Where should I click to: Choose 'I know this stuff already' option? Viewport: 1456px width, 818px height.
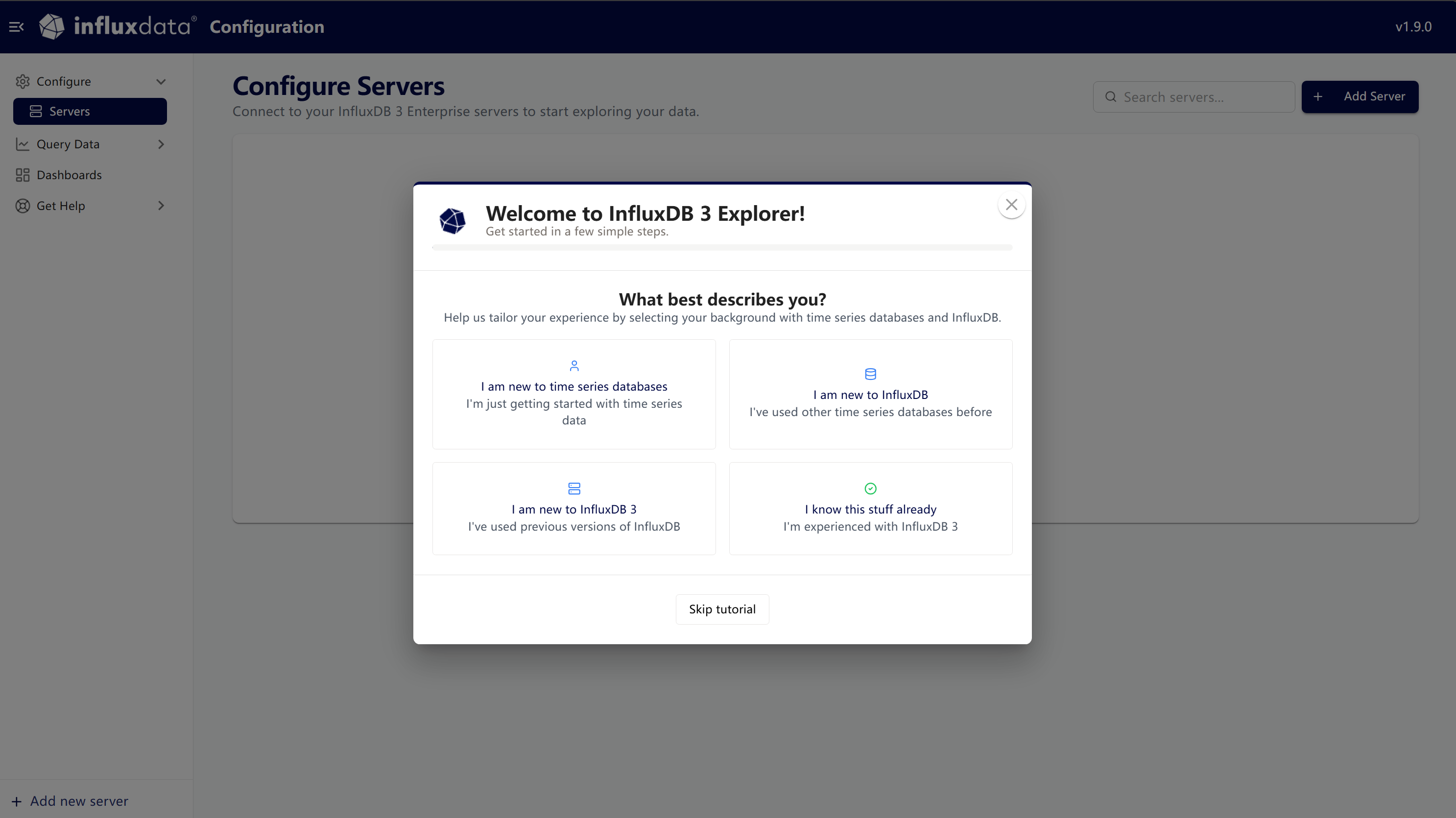tap(870, 509)
